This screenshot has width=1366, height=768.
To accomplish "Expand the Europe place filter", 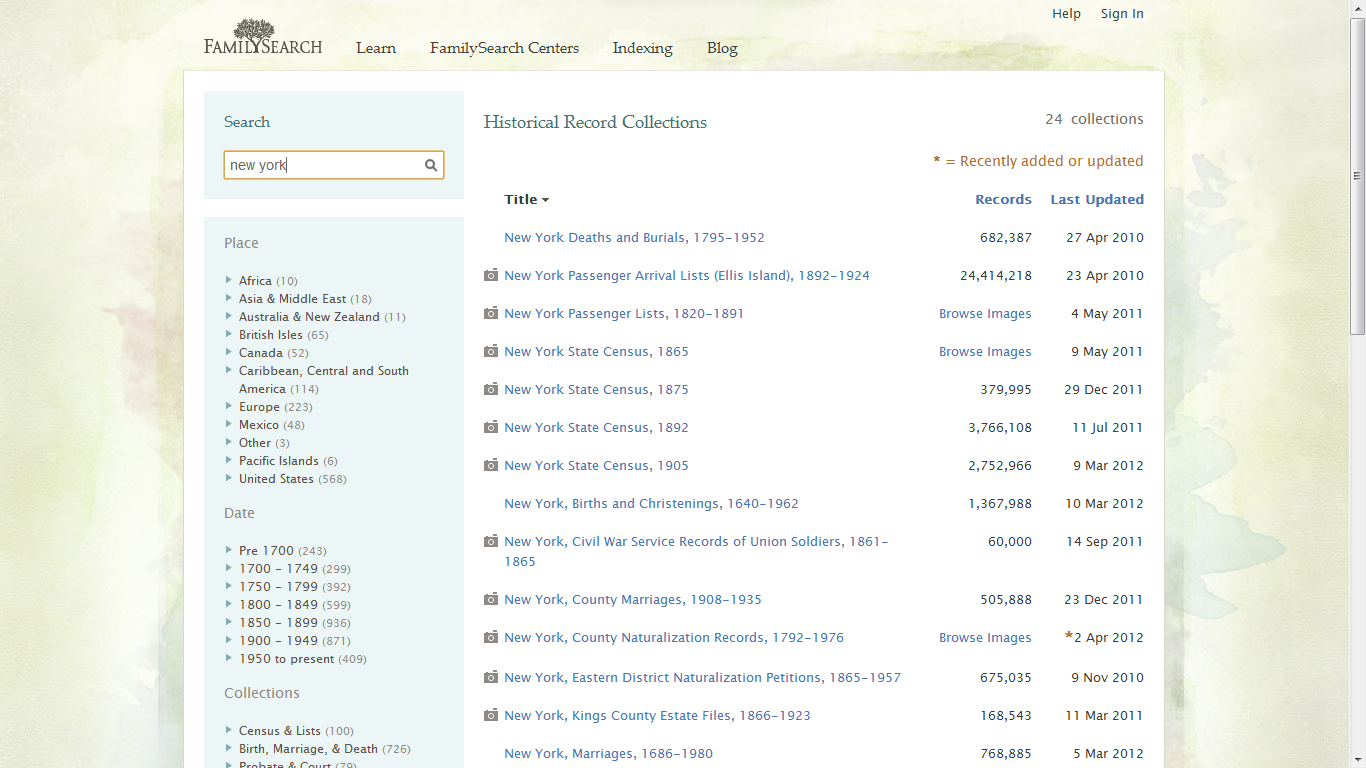I will click(x=229, y=406).
